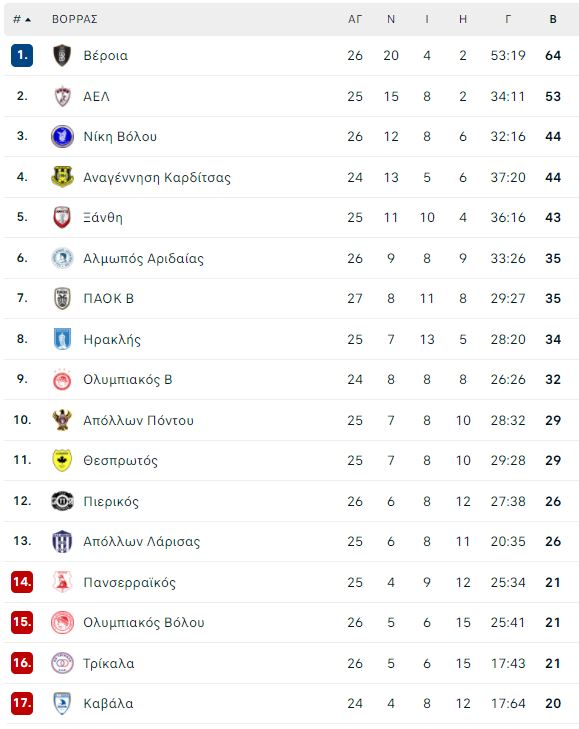The width and height of the screenshot is (579, 729).
Task: Select the Θεσπρωτός yellow shield logo
Action: click(x=62, y=460)
